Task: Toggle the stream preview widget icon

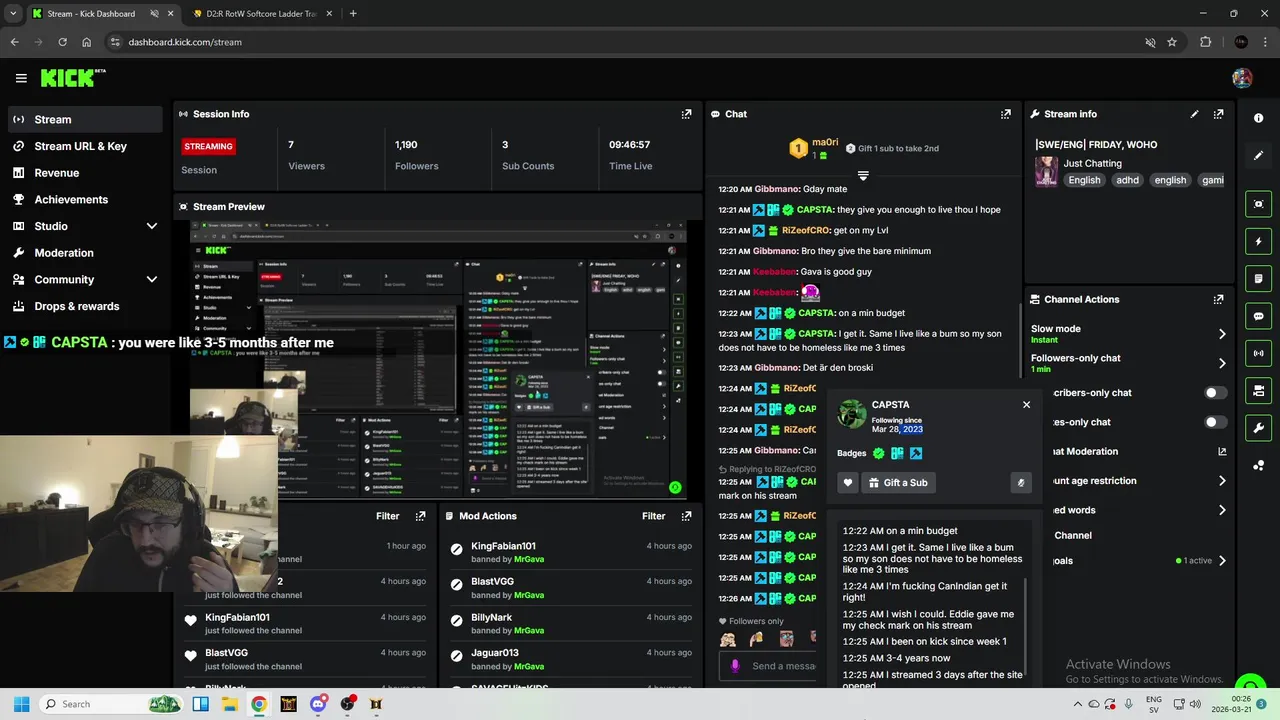Action: pos(1258,204)
